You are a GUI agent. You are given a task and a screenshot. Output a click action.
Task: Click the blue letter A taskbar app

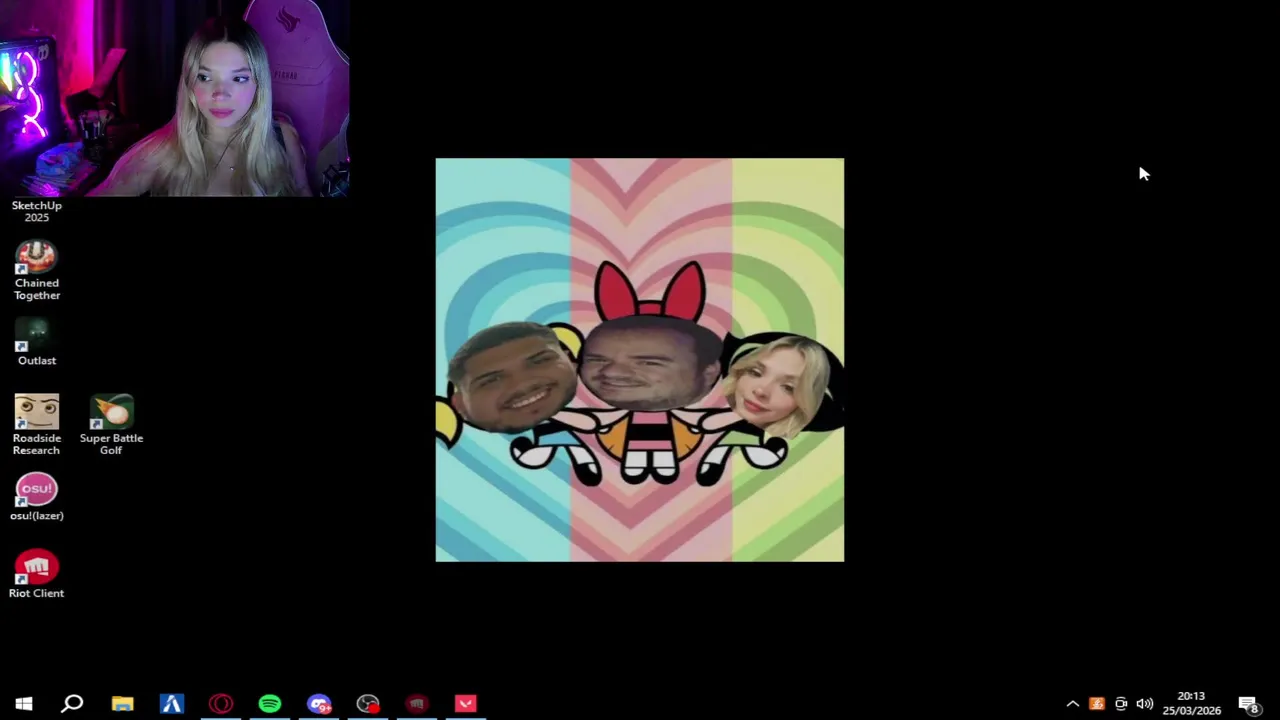point(172,704)
